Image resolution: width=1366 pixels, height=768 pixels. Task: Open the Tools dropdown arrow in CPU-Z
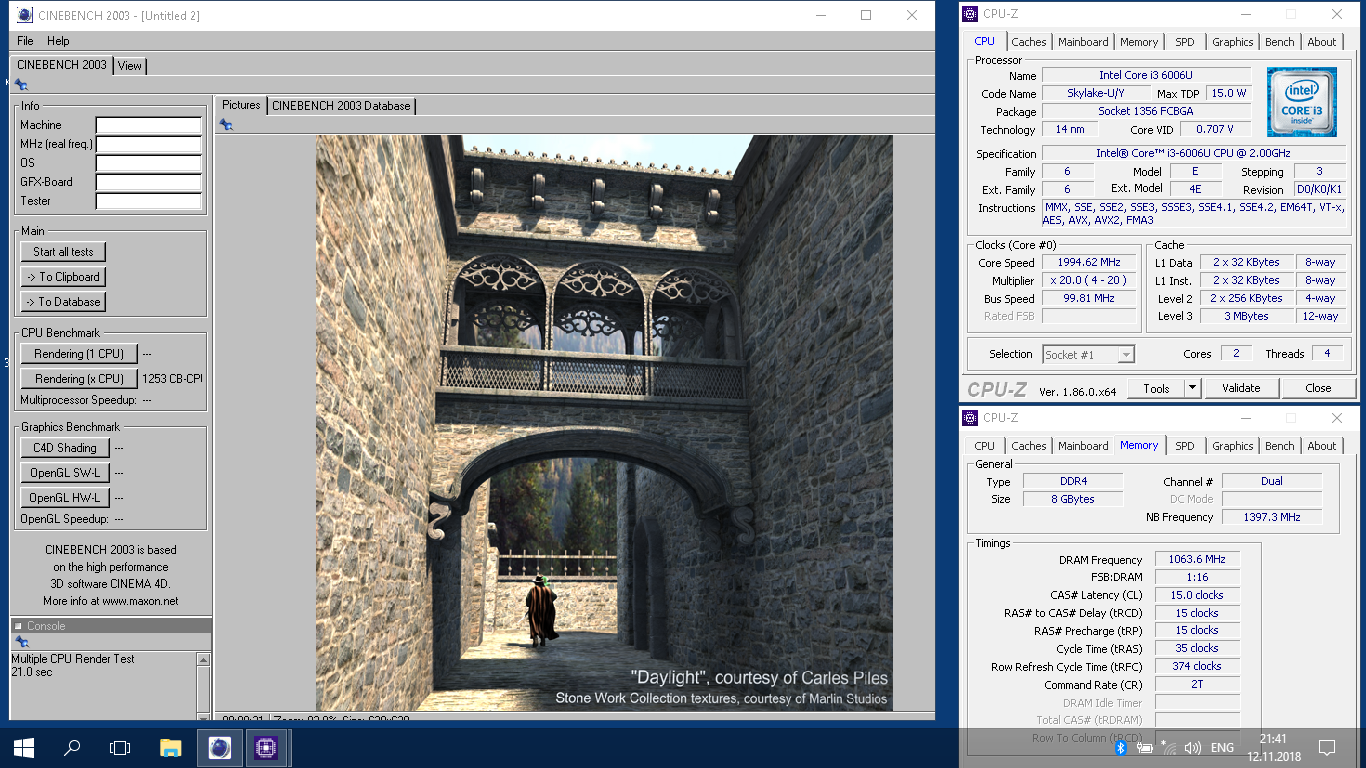point(1192,388)
